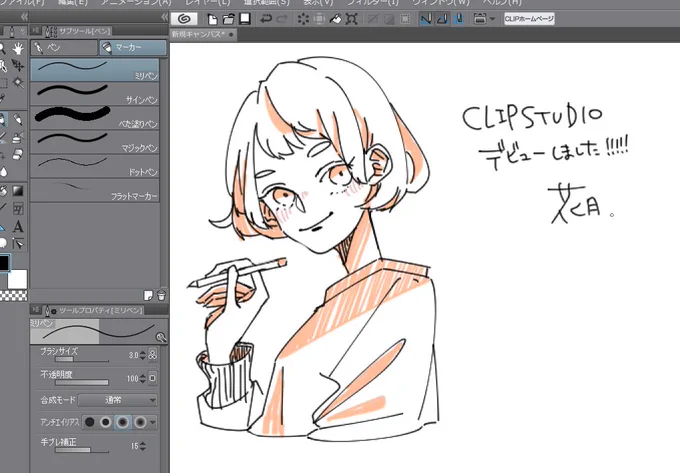The width and height of the screenshot is (680, 473).
Task: Click the 不透明度 stepper arrows
Action: [143, 378]
